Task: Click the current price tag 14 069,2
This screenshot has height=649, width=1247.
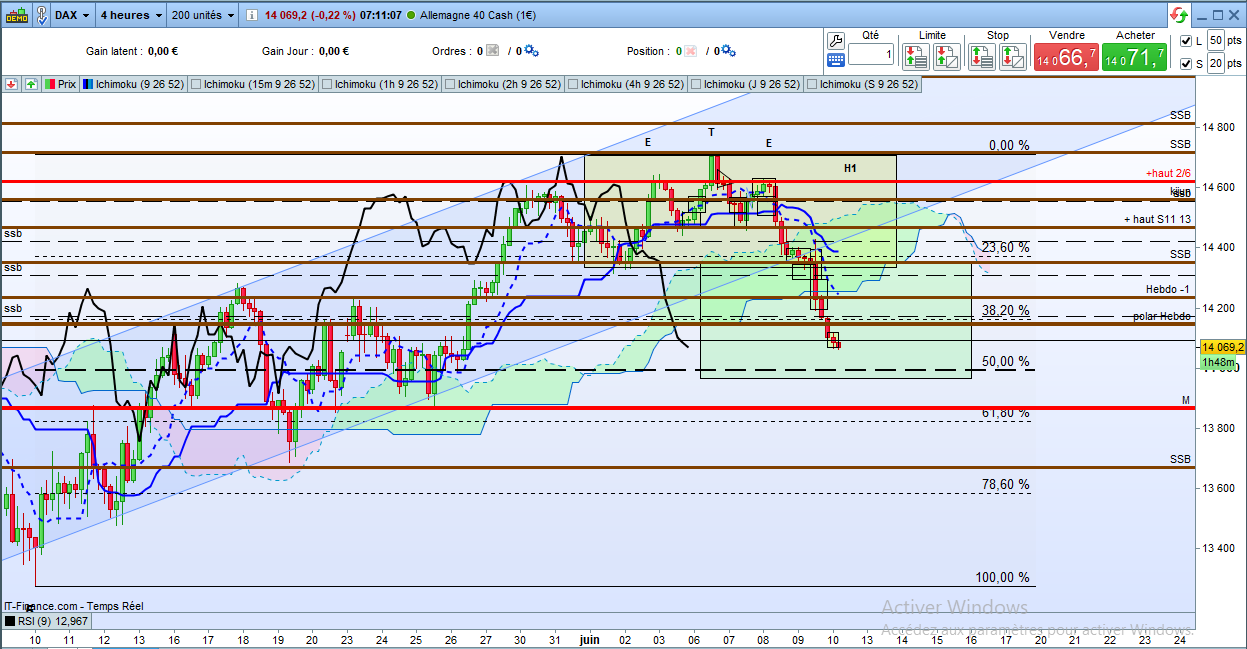Action: point(1221,347)
